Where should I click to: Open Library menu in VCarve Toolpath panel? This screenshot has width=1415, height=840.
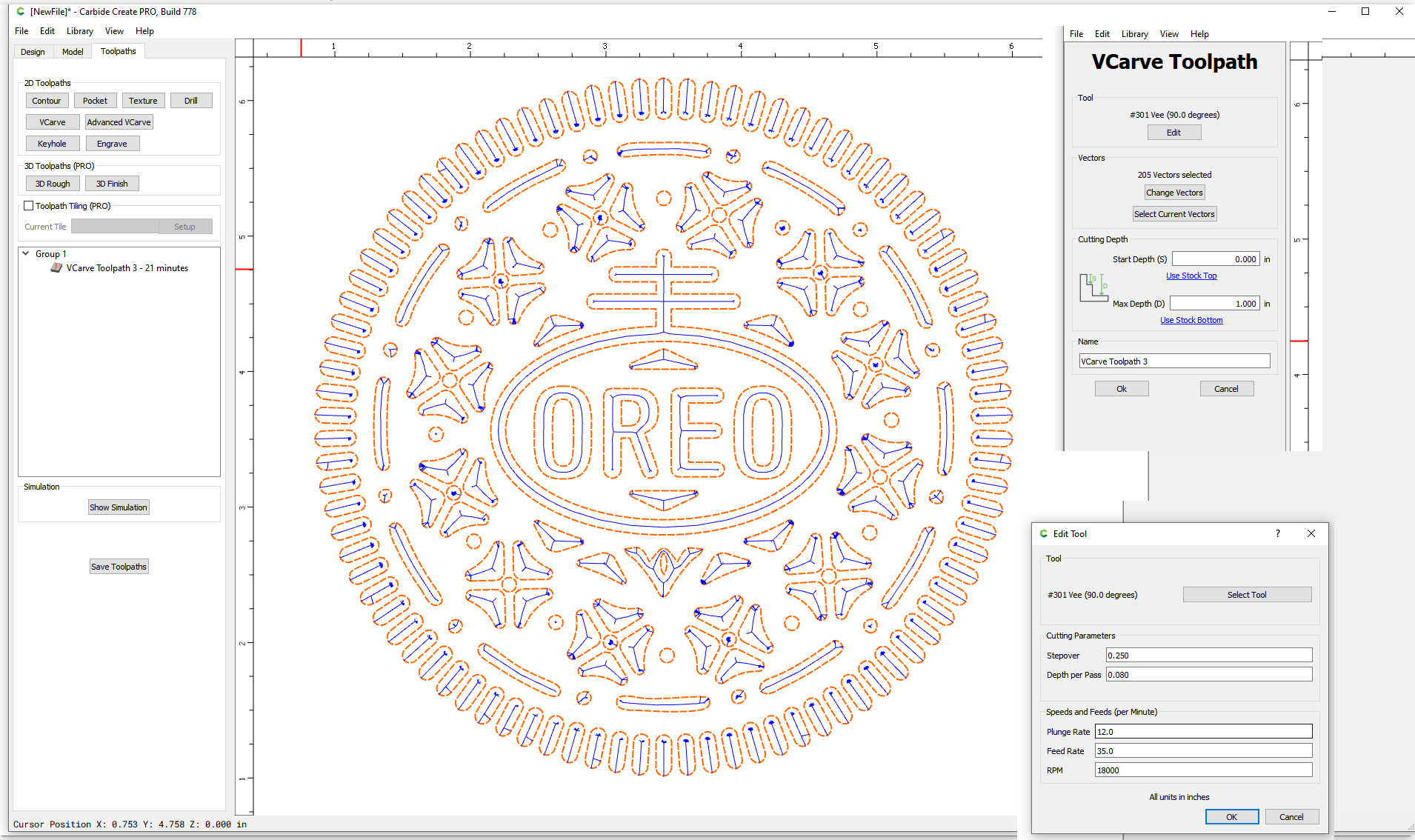coord(1134,34)
